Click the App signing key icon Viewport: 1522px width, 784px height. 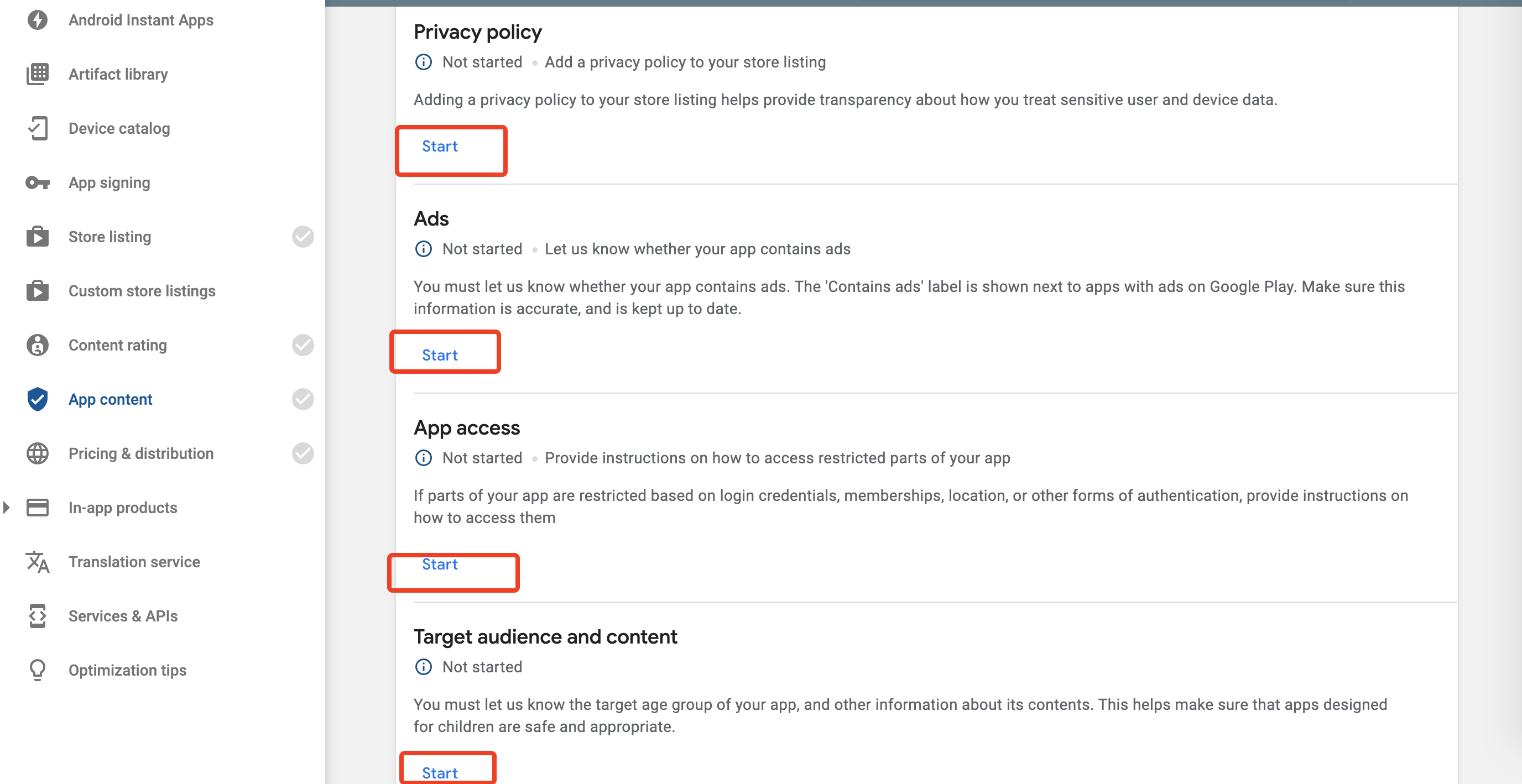point(37,182)
